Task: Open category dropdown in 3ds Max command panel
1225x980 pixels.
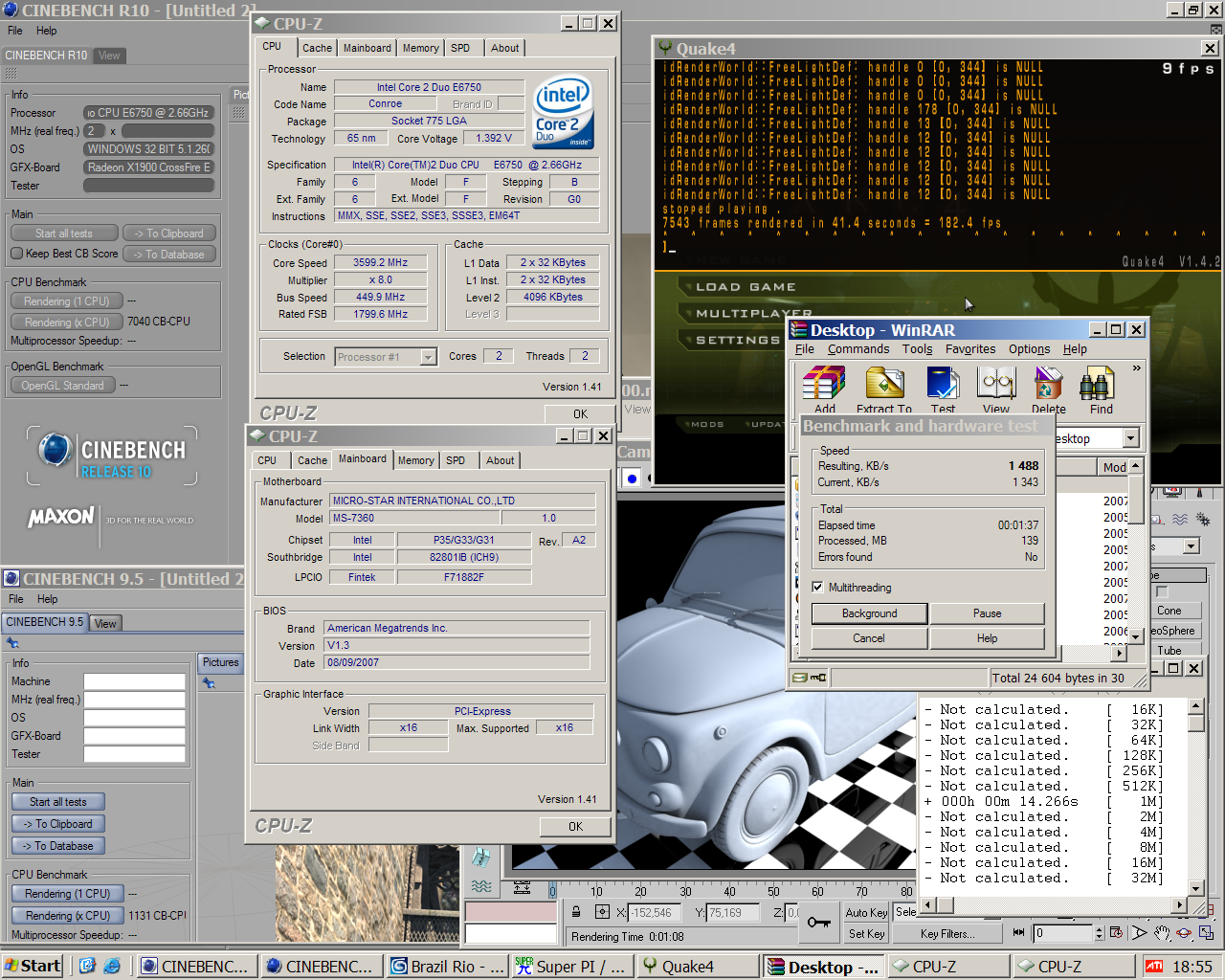Action: [x=1192, y=546]
